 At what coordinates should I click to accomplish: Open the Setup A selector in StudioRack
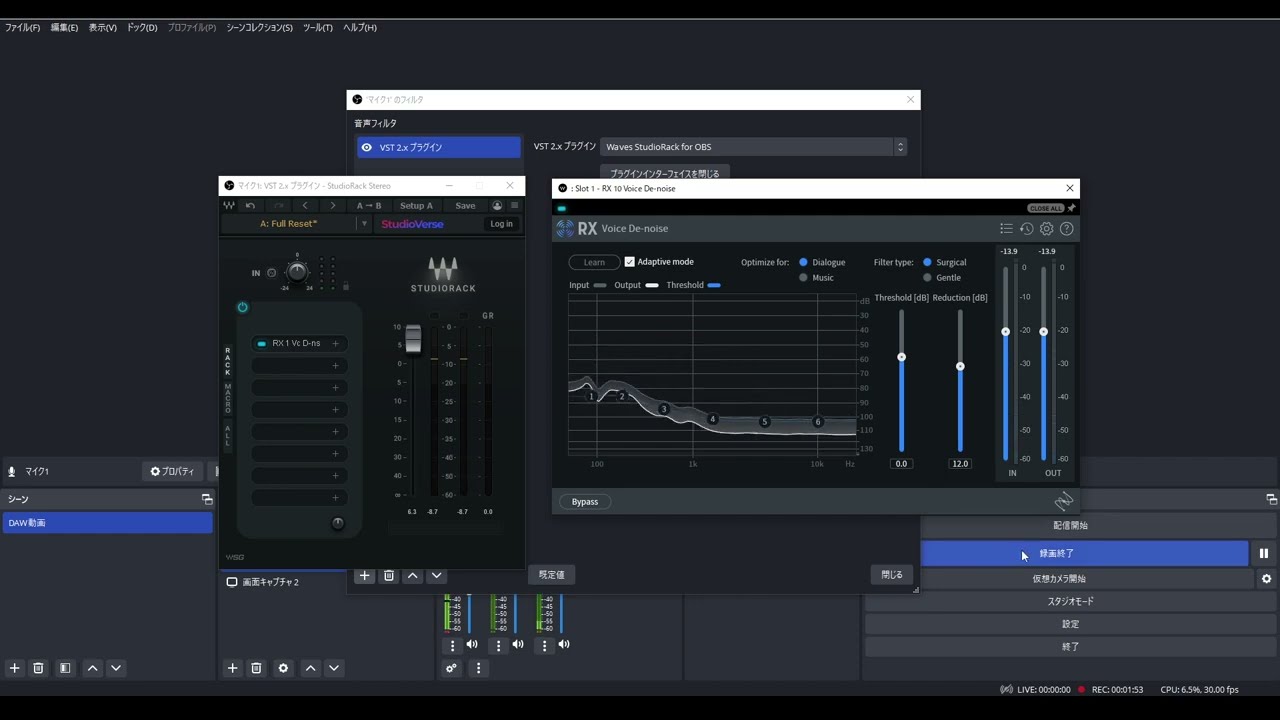click(416, 206)
